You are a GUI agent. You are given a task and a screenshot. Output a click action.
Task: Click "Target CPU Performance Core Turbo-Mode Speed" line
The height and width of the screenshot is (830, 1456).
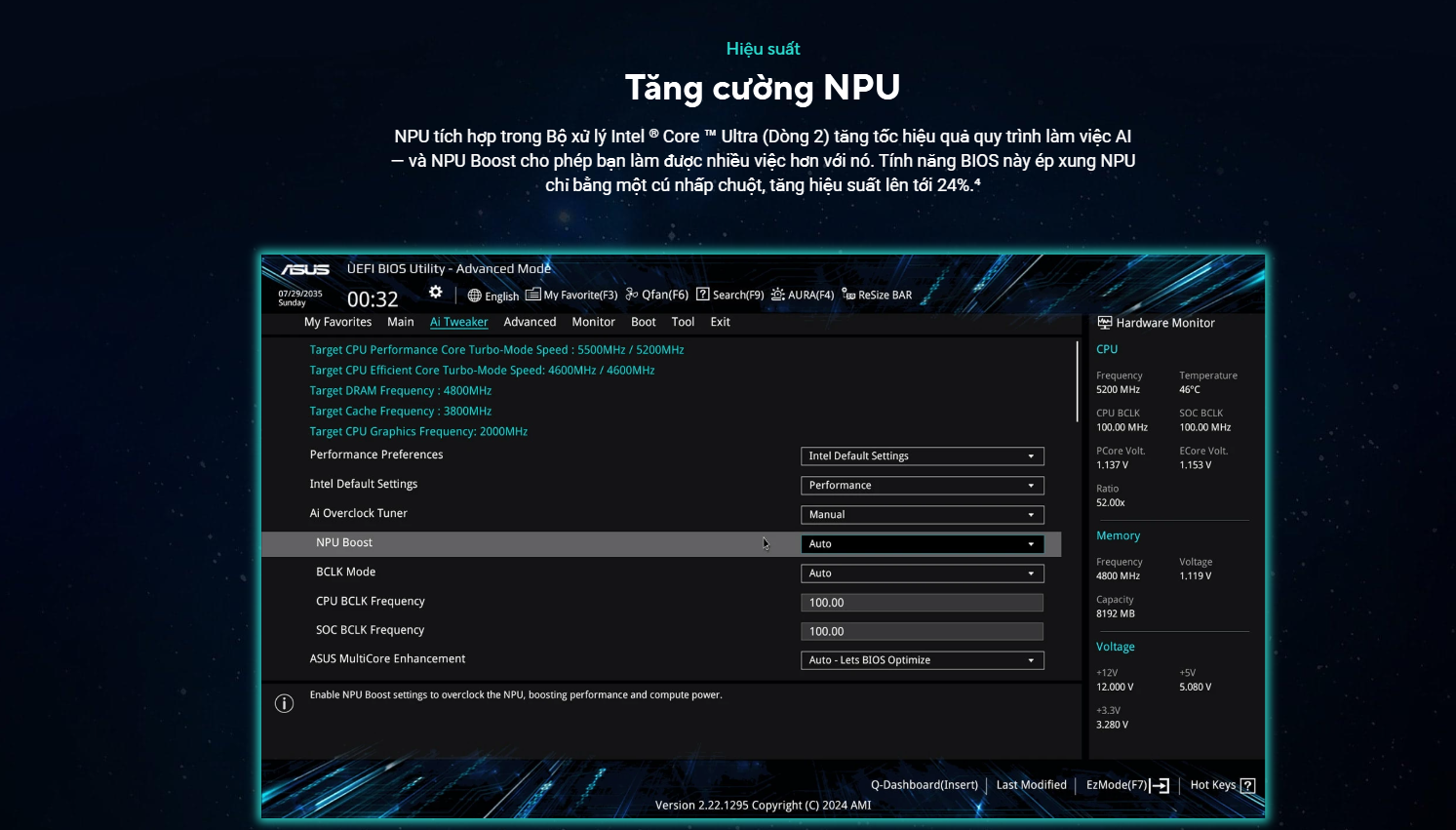[496, 349]
